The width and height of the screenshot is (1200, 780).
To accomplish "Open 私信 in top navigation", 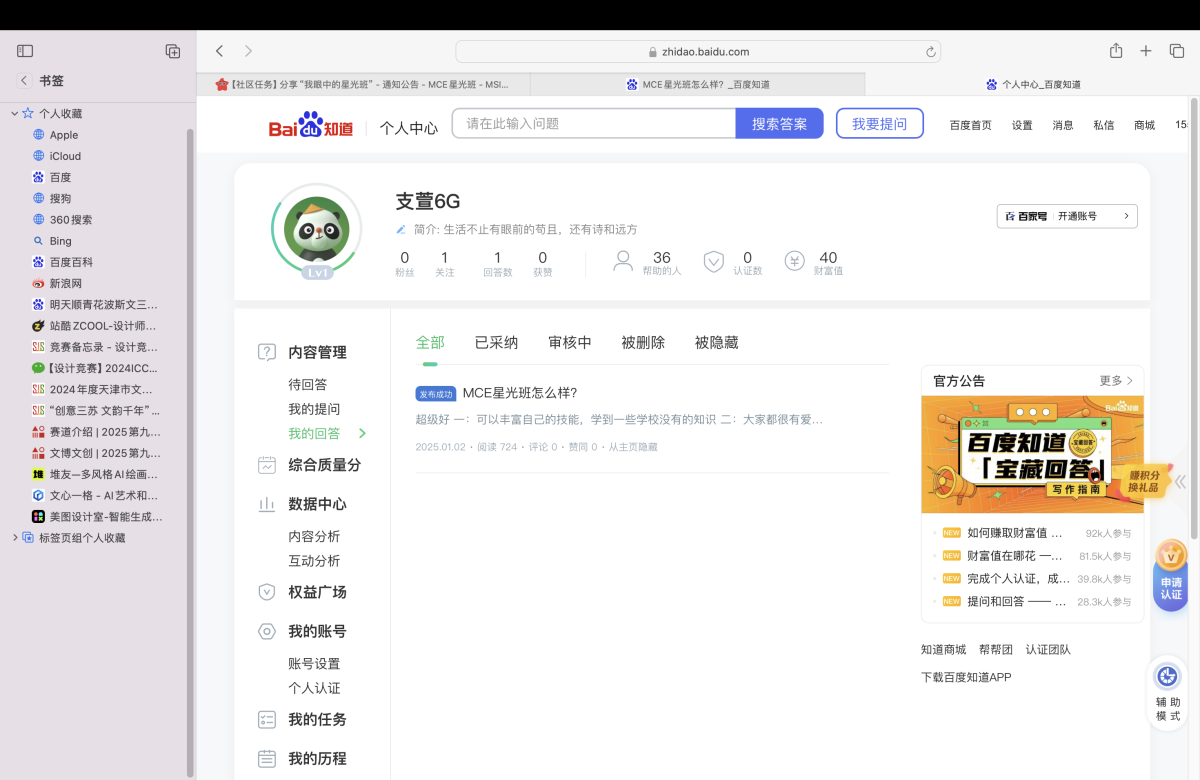I will [x=1104, y=125].
